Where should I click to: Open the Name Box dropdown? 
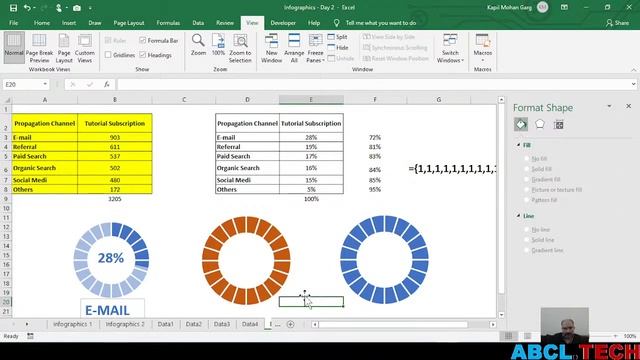pos(45,84)
